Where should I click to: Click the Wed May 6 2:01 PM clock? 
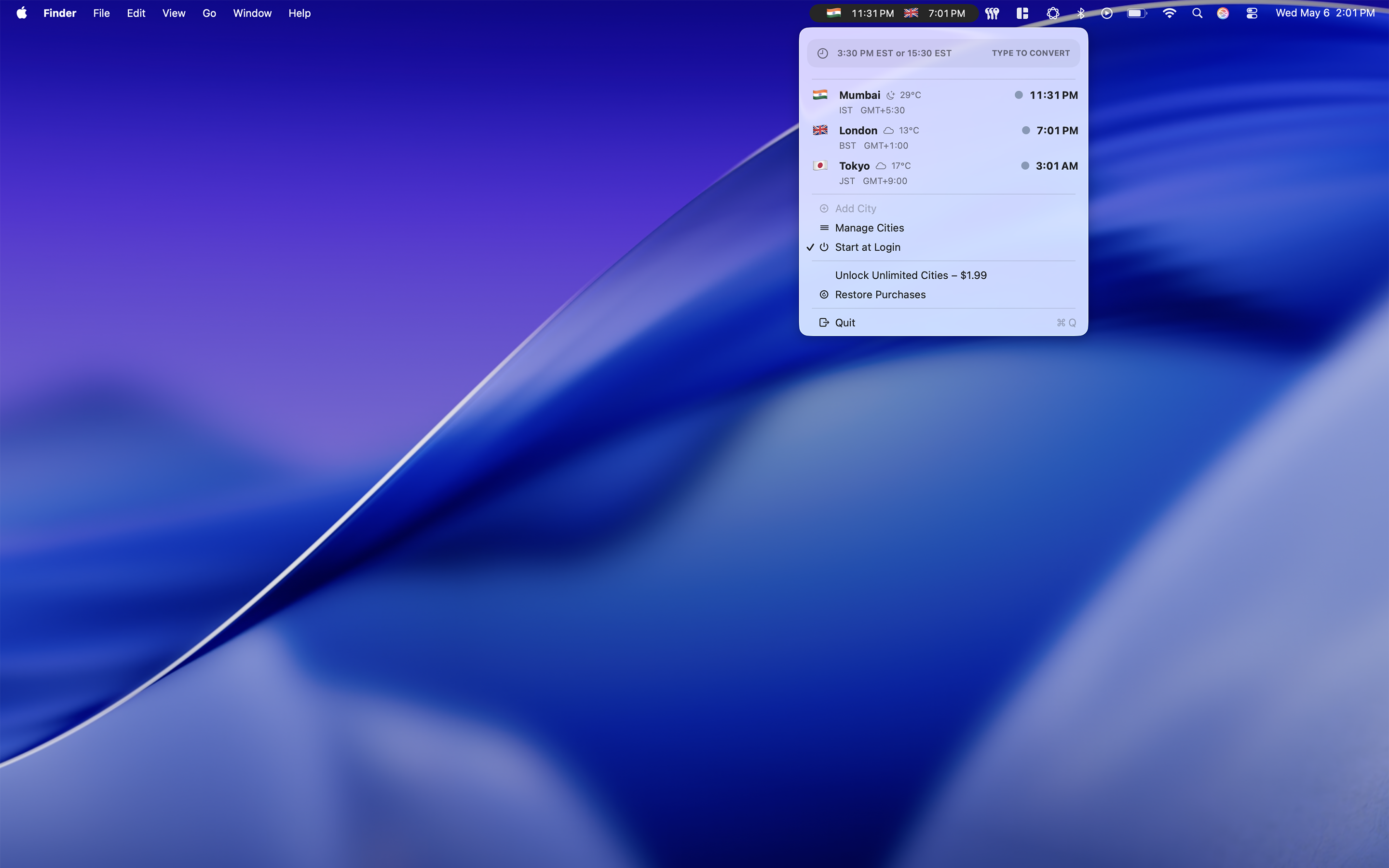pyautogui.click(x=1325, y=13)
